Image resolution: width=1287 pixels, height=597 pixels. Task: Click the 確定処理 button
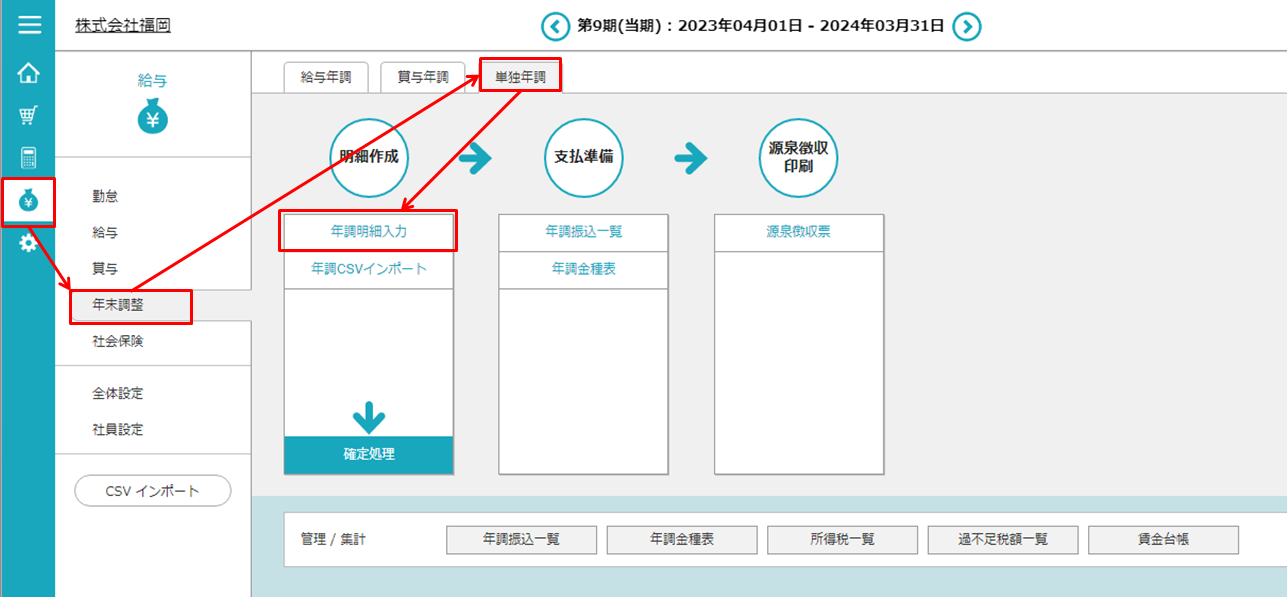(x=368, y=452)
